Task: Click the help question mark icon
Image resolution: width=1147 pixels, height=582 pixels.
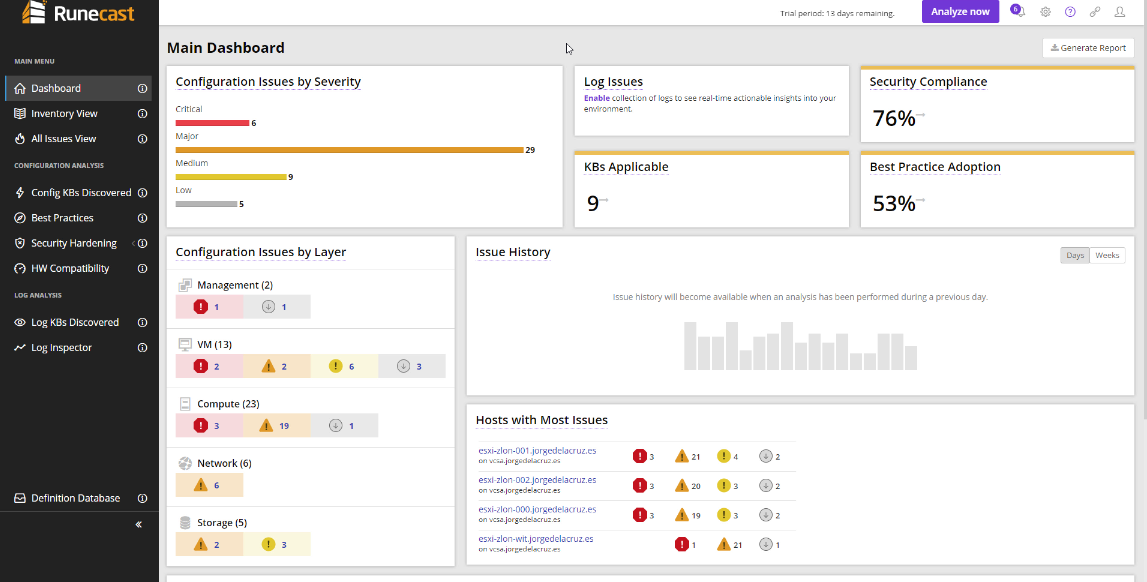Action: (1070, 12)
